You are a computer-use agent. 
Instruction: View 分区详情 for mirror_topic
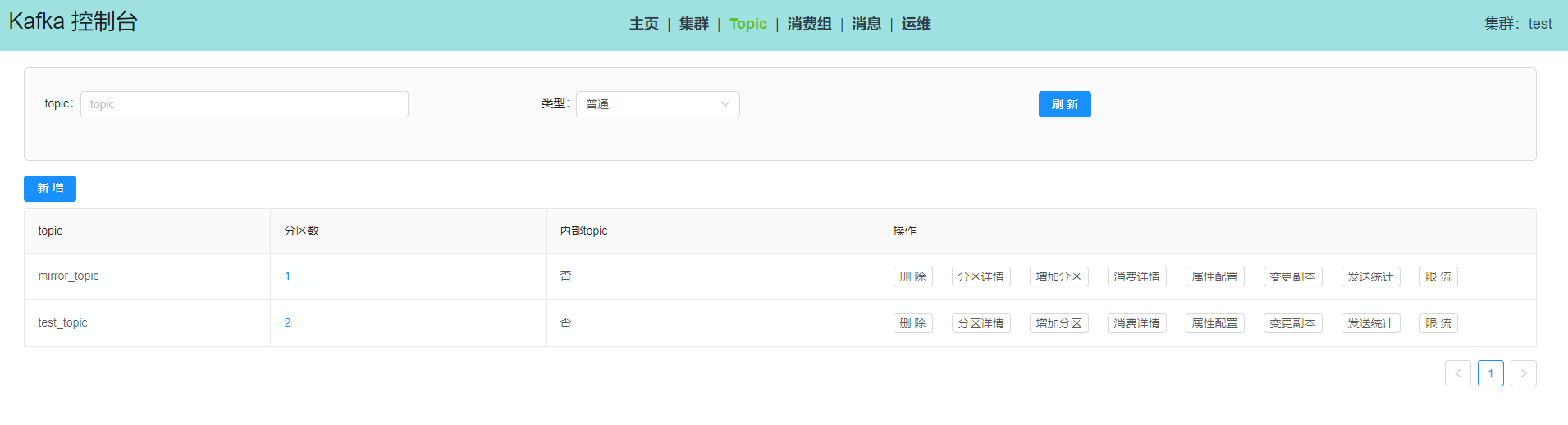tap(981, 276)
